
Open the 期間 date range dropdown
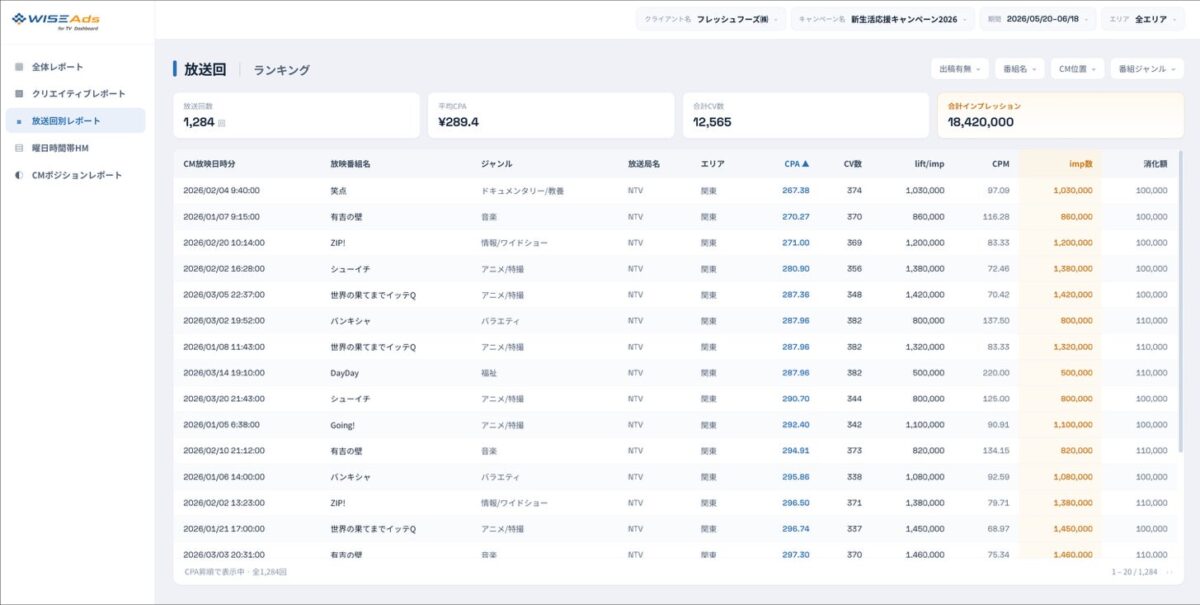click(1037, 19)
